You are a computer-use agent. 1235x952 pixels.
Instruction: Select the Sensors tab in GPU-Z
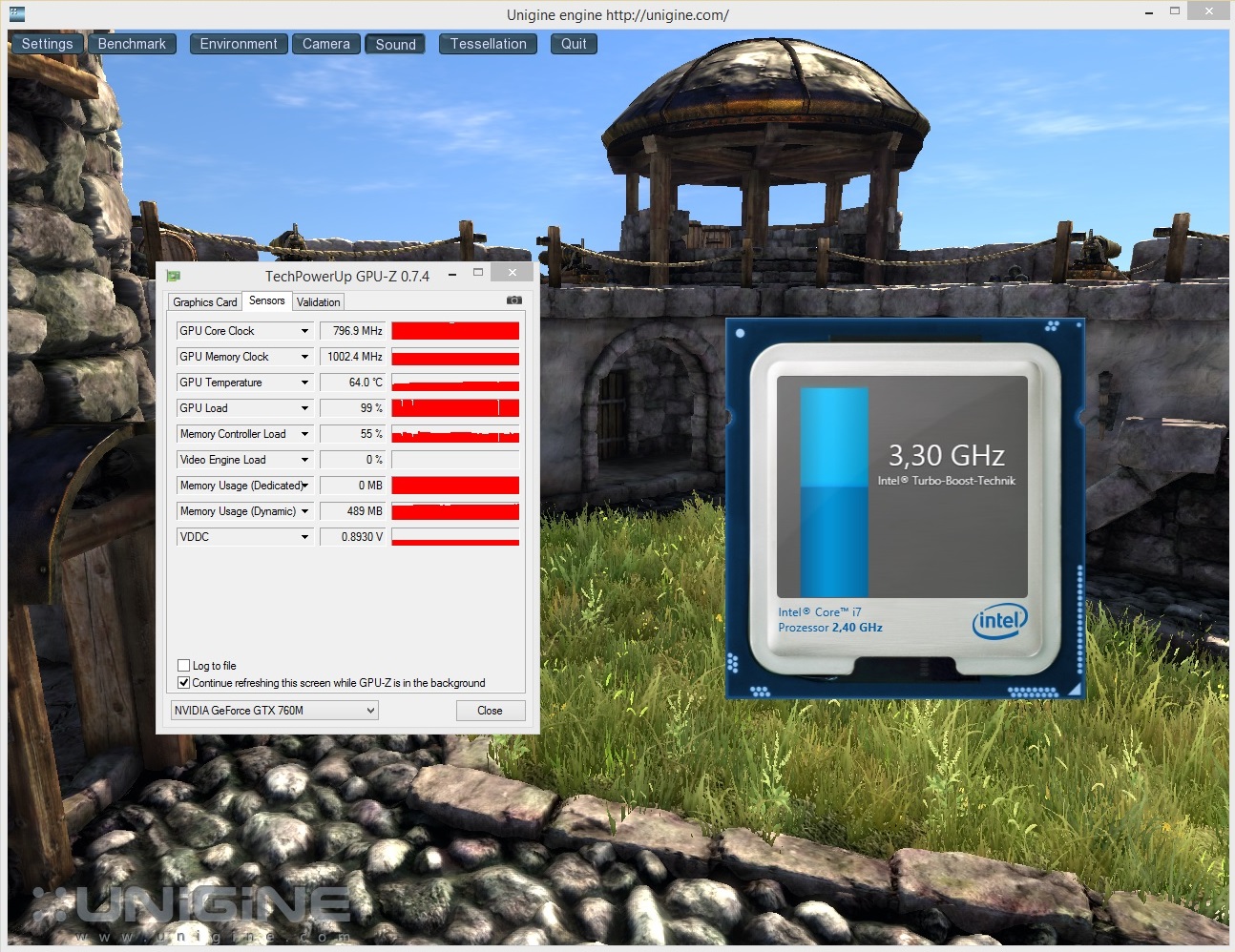(267, 300)
